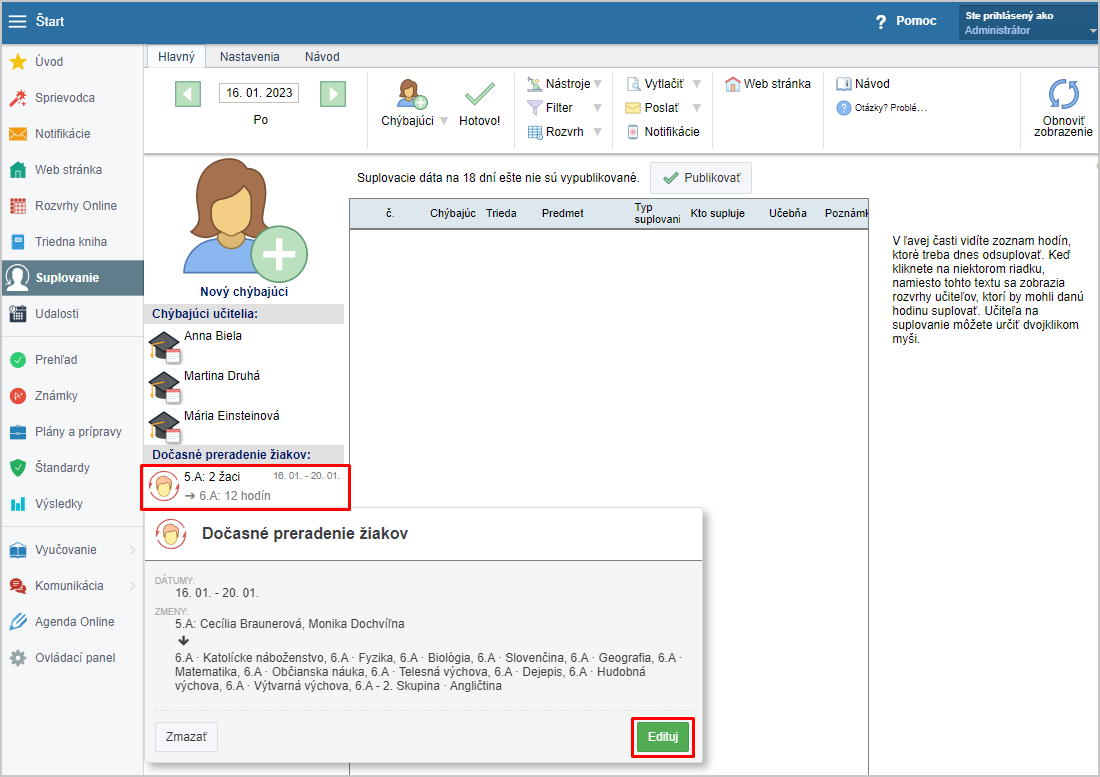
Task: Expand the Chýbajúci dropdown arrow
Action: point(443,121)
